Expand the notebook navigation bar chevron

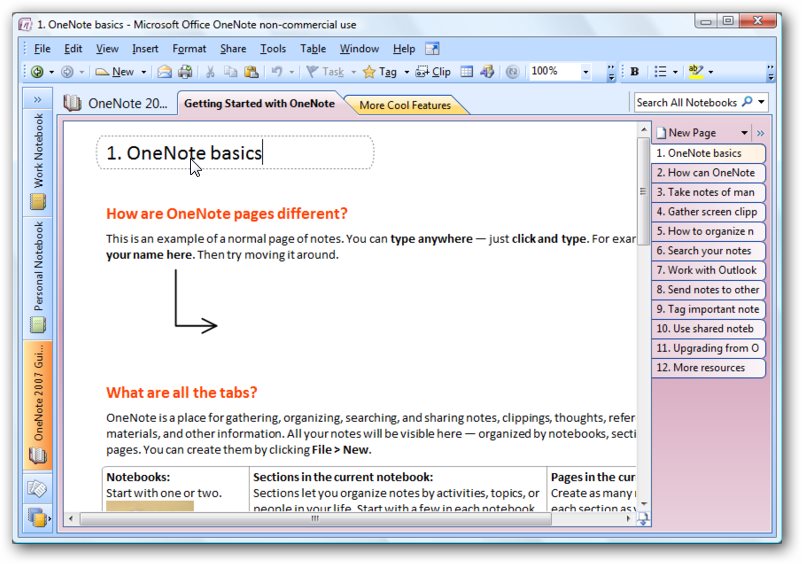(x=37, y=99)
